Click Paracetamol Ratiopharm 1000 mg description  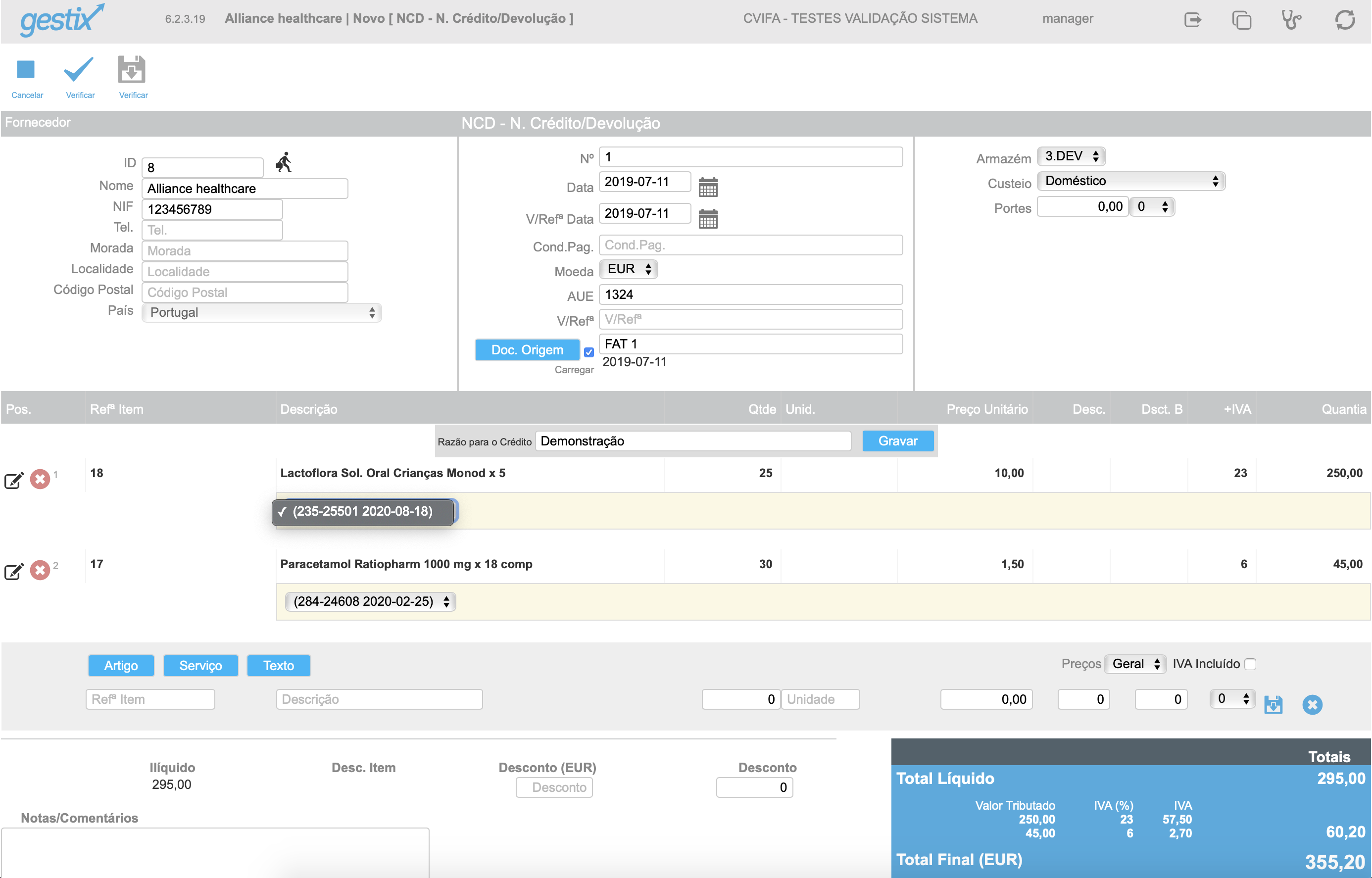pos(406,564)
